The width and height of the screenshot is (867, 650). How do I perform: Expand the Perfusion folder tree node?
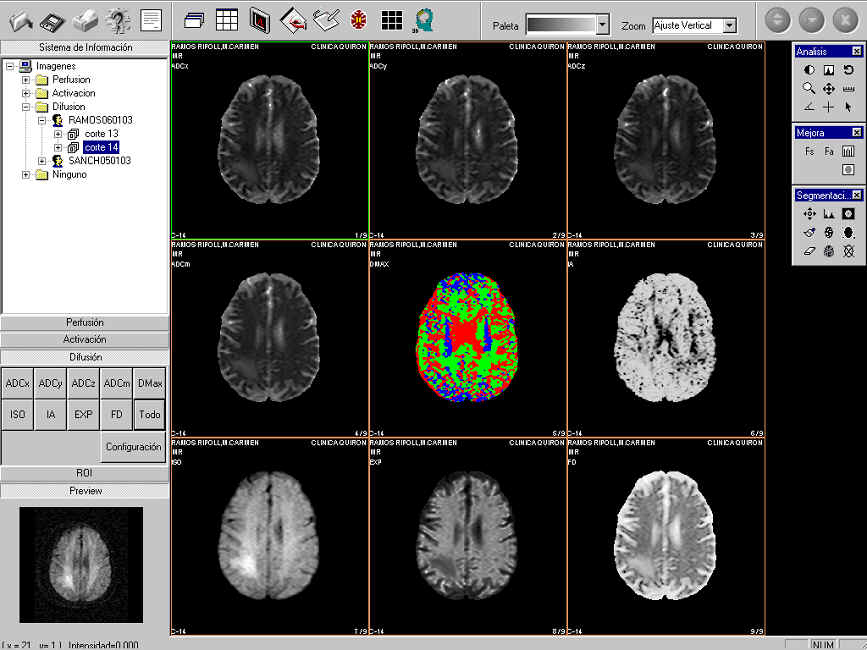coord(26,80)
